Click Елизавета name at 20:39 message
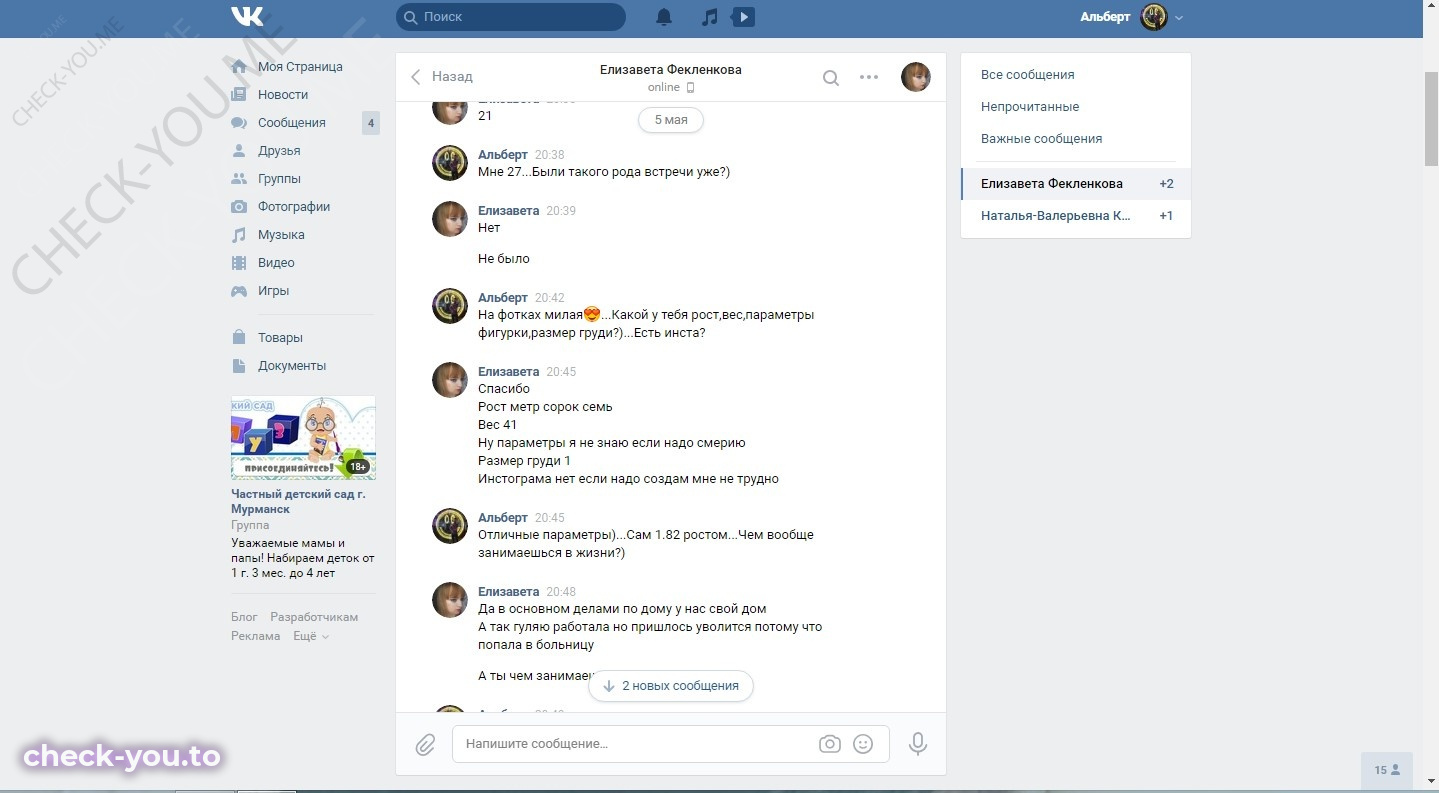 click(508, 211)
